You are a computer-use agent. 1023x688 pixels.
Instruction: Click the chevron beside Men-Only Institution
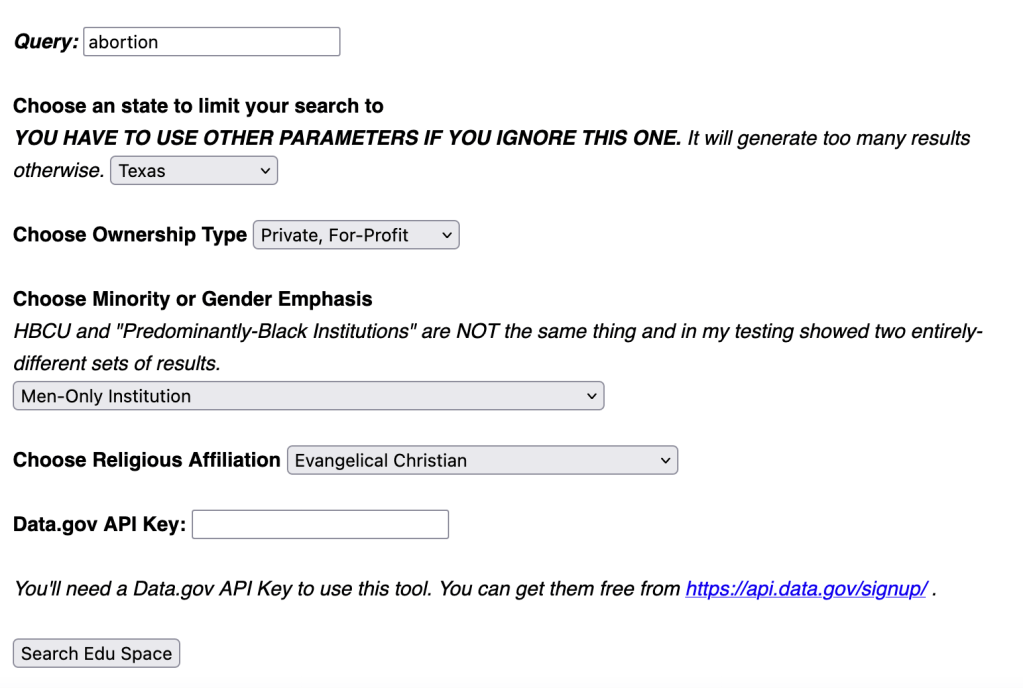588,395
